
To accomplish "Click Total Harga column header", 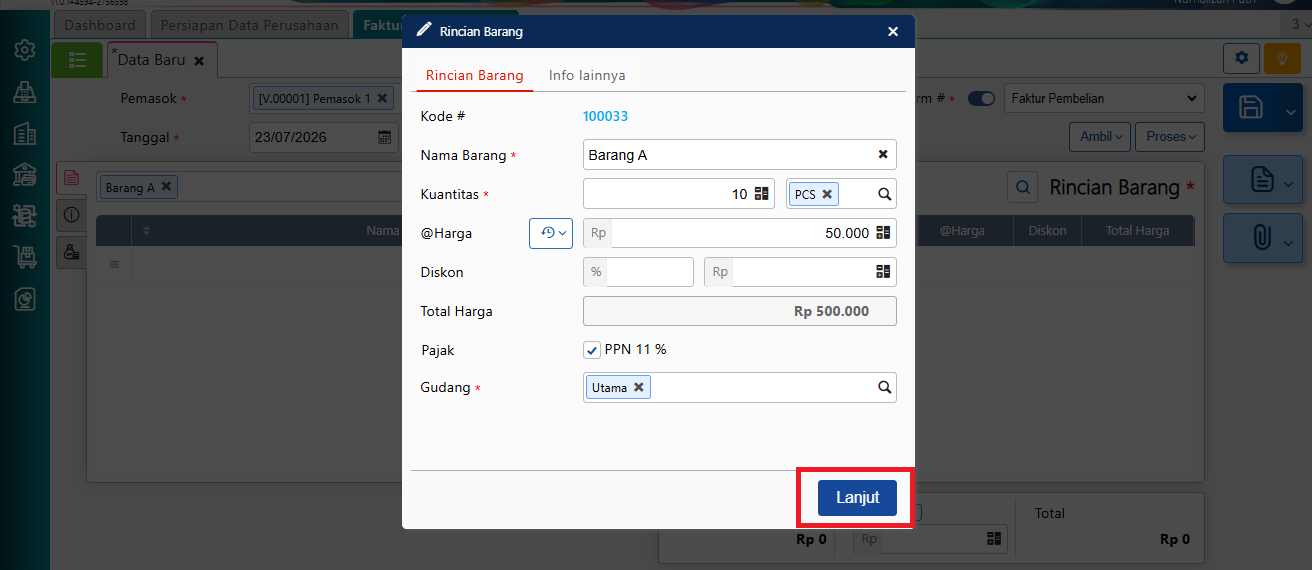I will pos(1137,230).
